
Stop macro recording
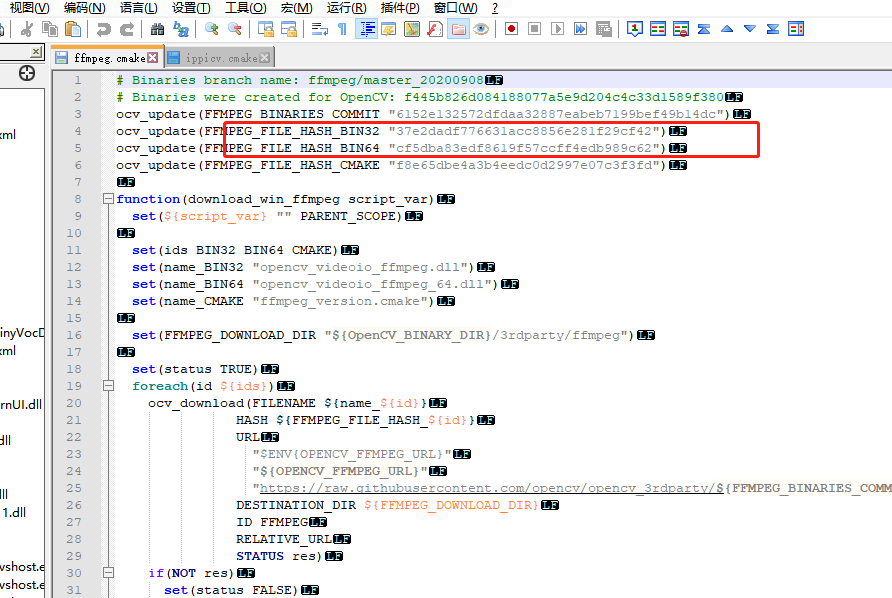(x=534, y=29)
